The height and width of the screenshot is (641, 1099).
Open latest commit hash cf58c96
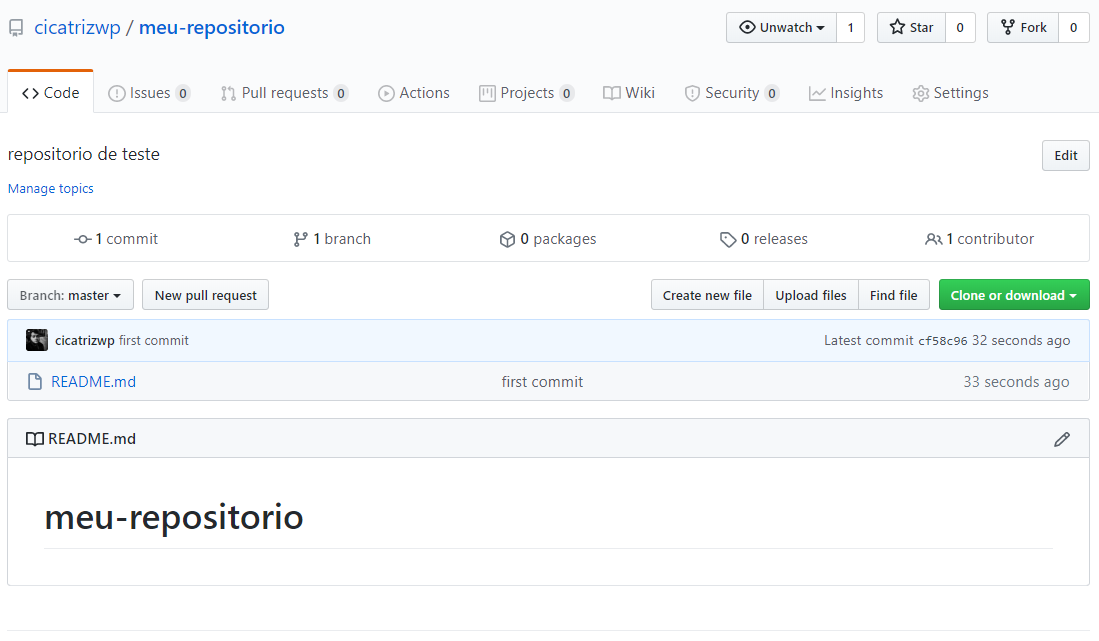click(943, 340)
